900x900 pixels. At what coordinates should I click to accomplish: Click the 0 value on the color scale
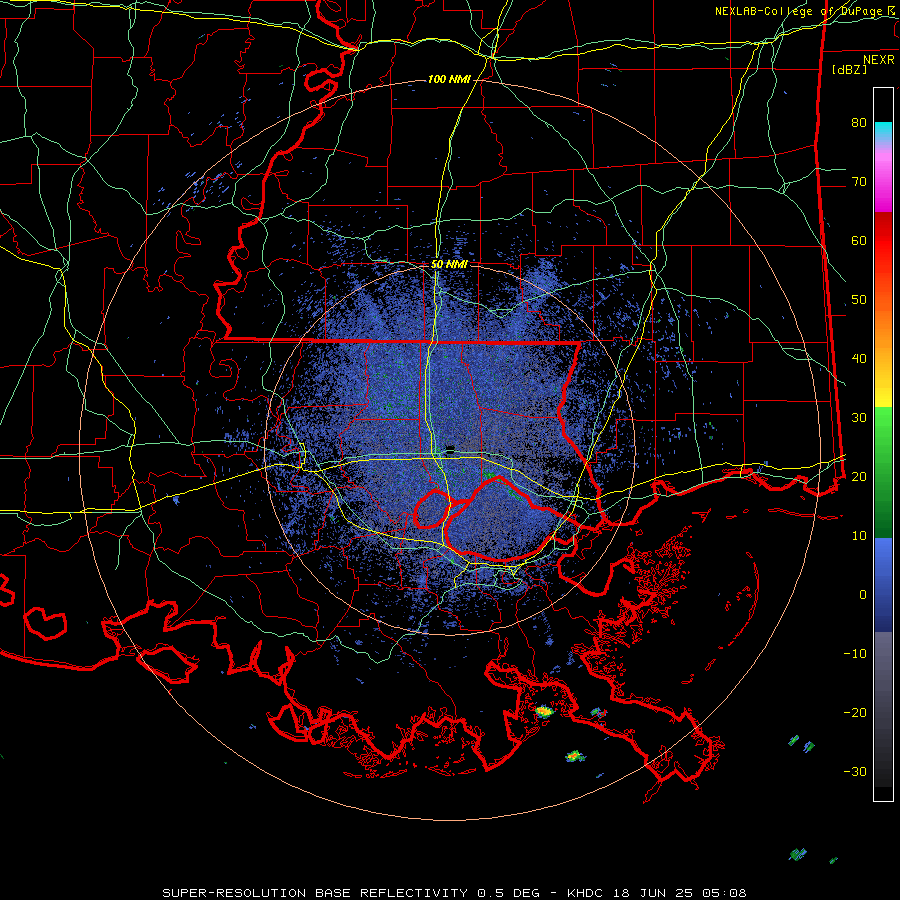(863, 595)
